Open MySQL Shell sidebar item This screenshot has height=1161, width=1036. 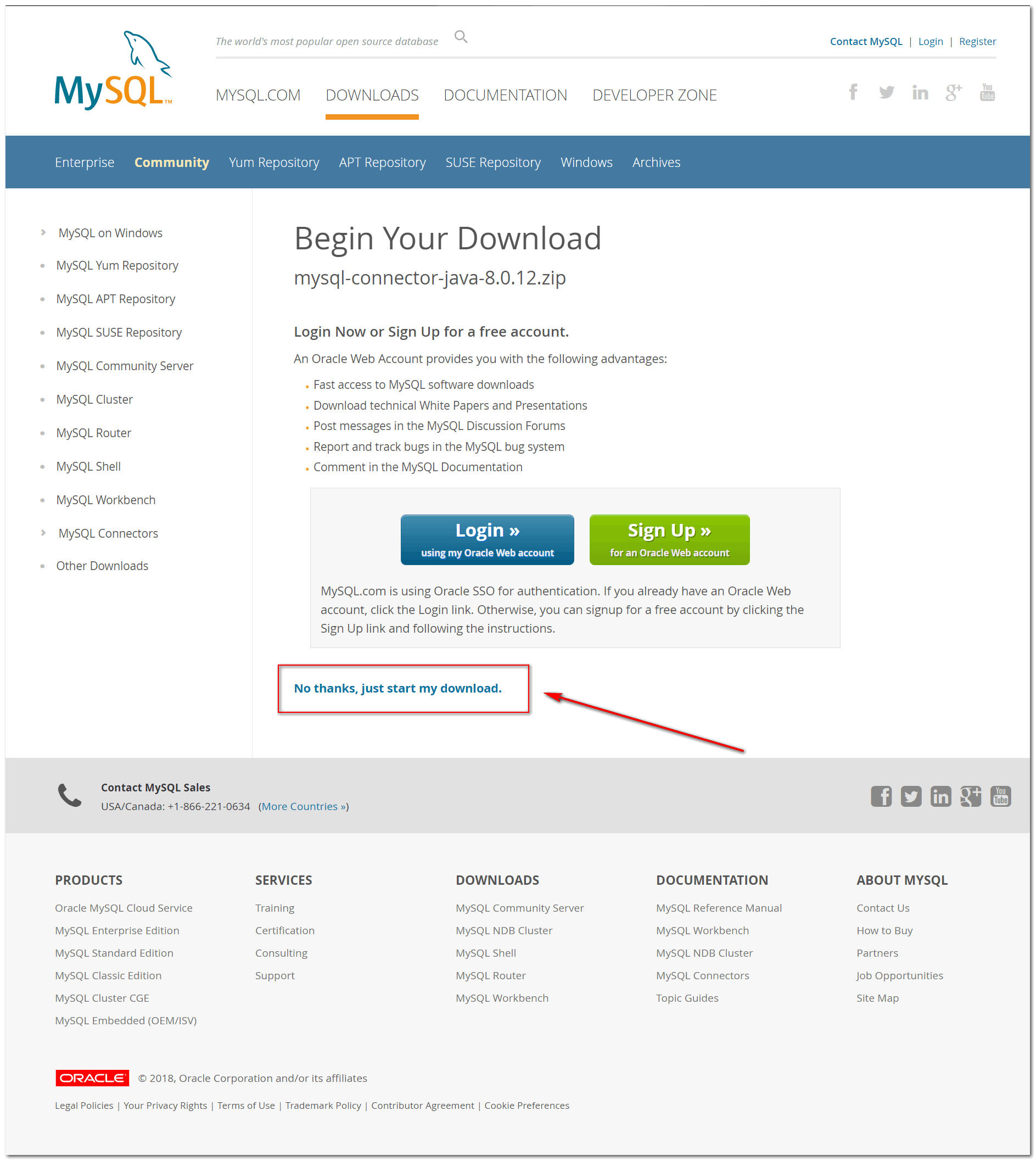(88, 467)
